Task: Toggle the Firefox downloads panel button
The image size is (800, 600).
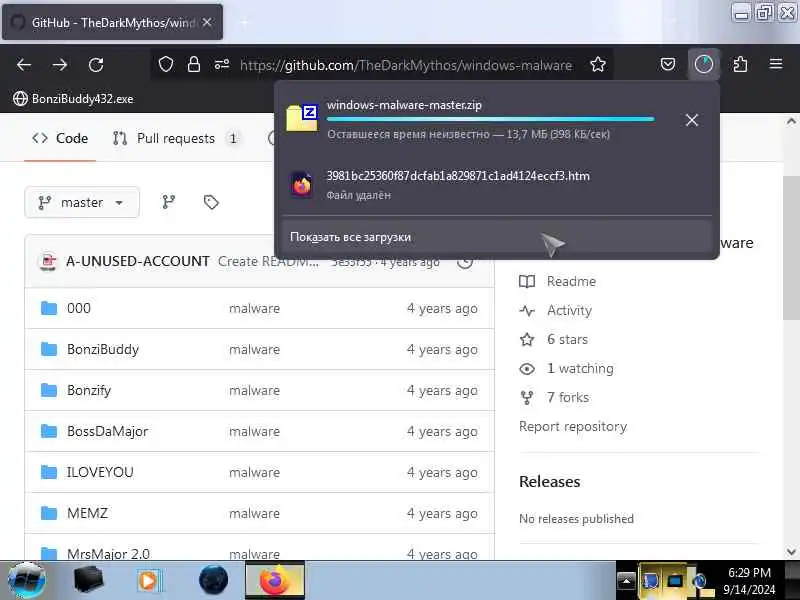Action: (704, 64)
